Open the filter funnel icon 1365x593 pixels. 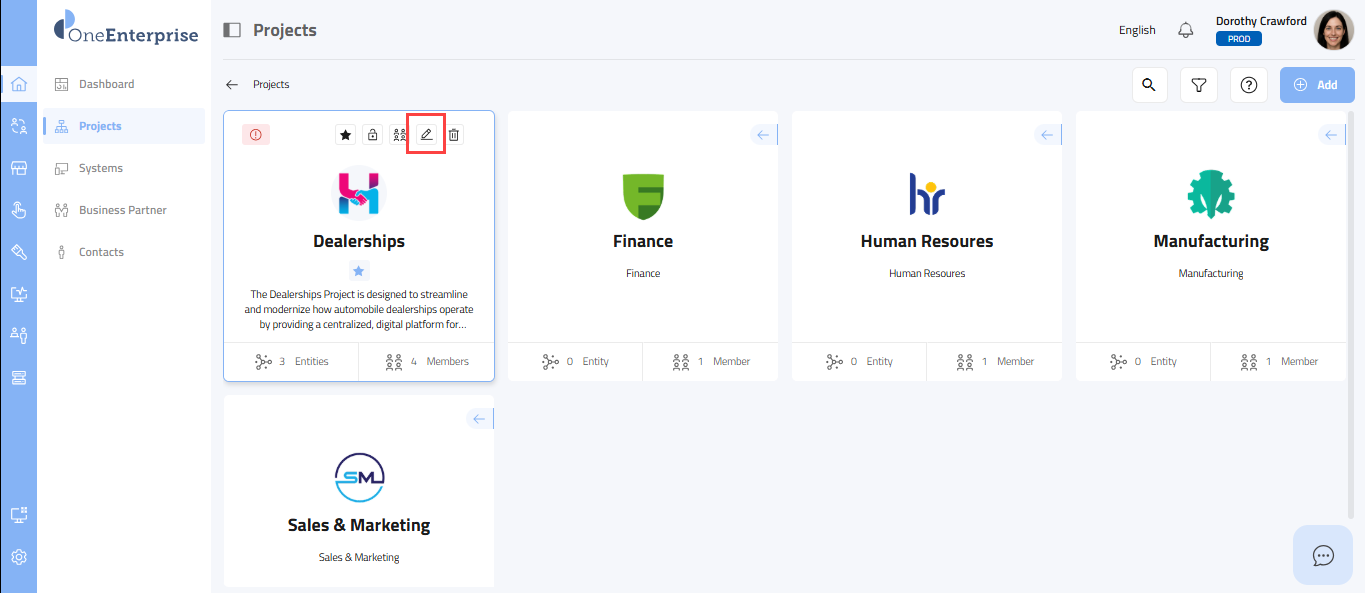click(x=1198, y=85)
